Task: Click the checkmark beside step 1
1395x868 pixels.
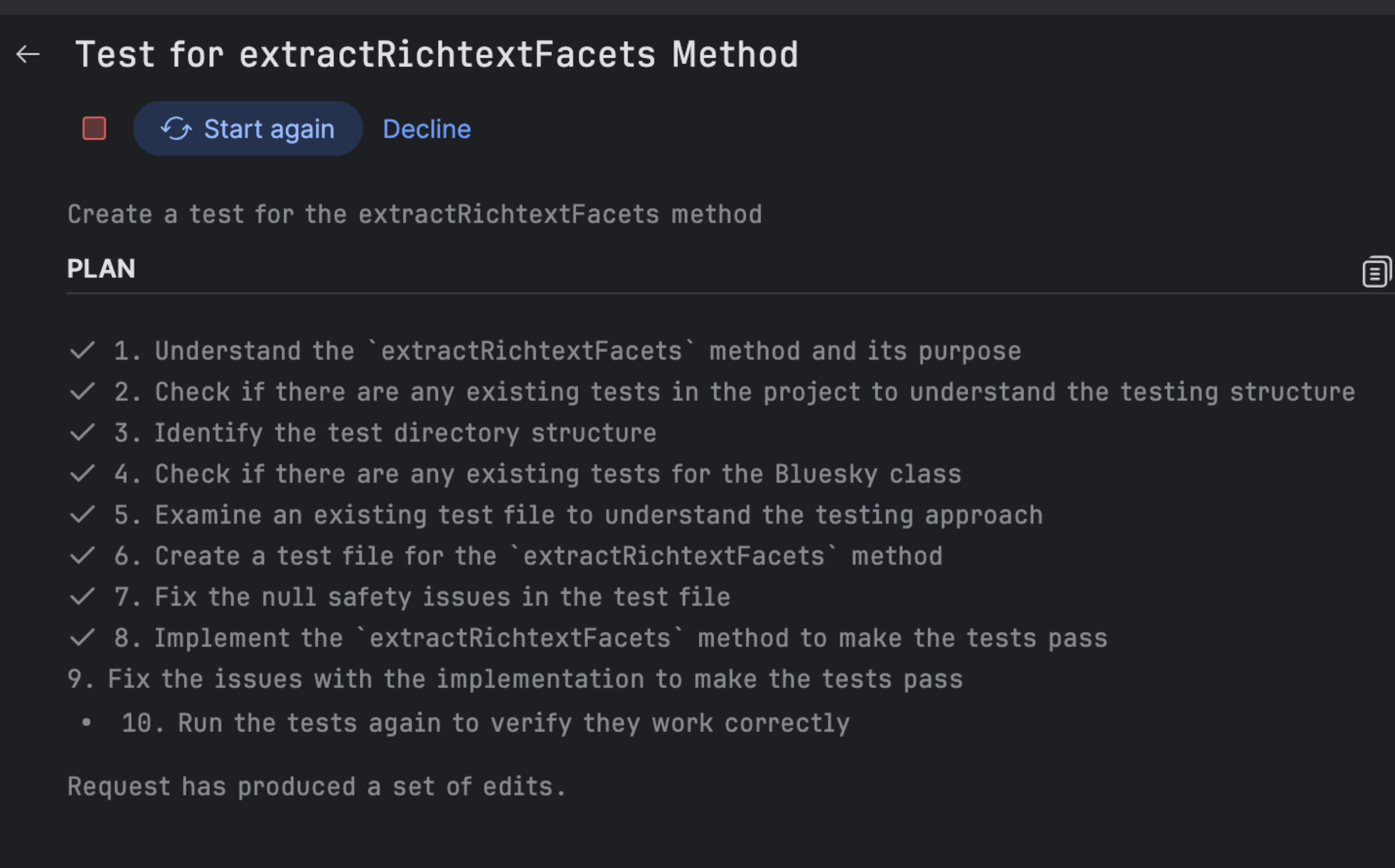Action: pyautogui.click(x=82, y=351)
